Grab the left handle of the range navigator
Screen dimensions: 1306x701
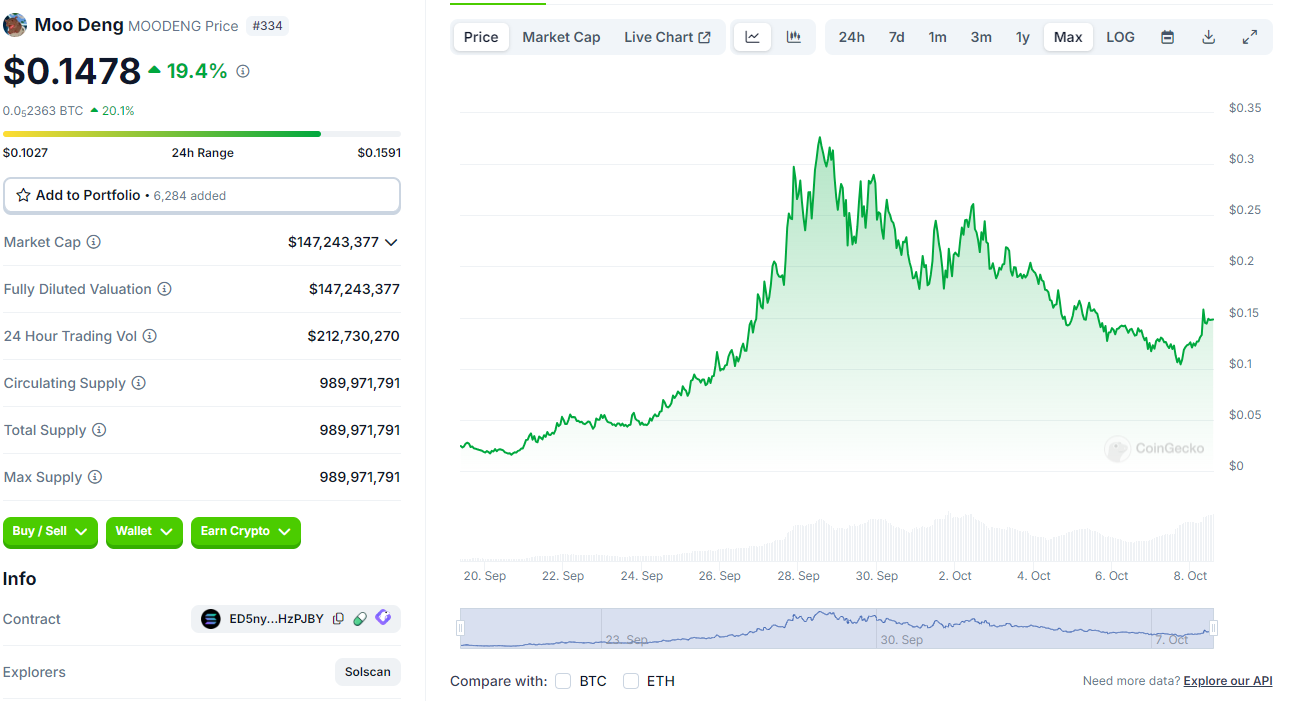point(461,628)
